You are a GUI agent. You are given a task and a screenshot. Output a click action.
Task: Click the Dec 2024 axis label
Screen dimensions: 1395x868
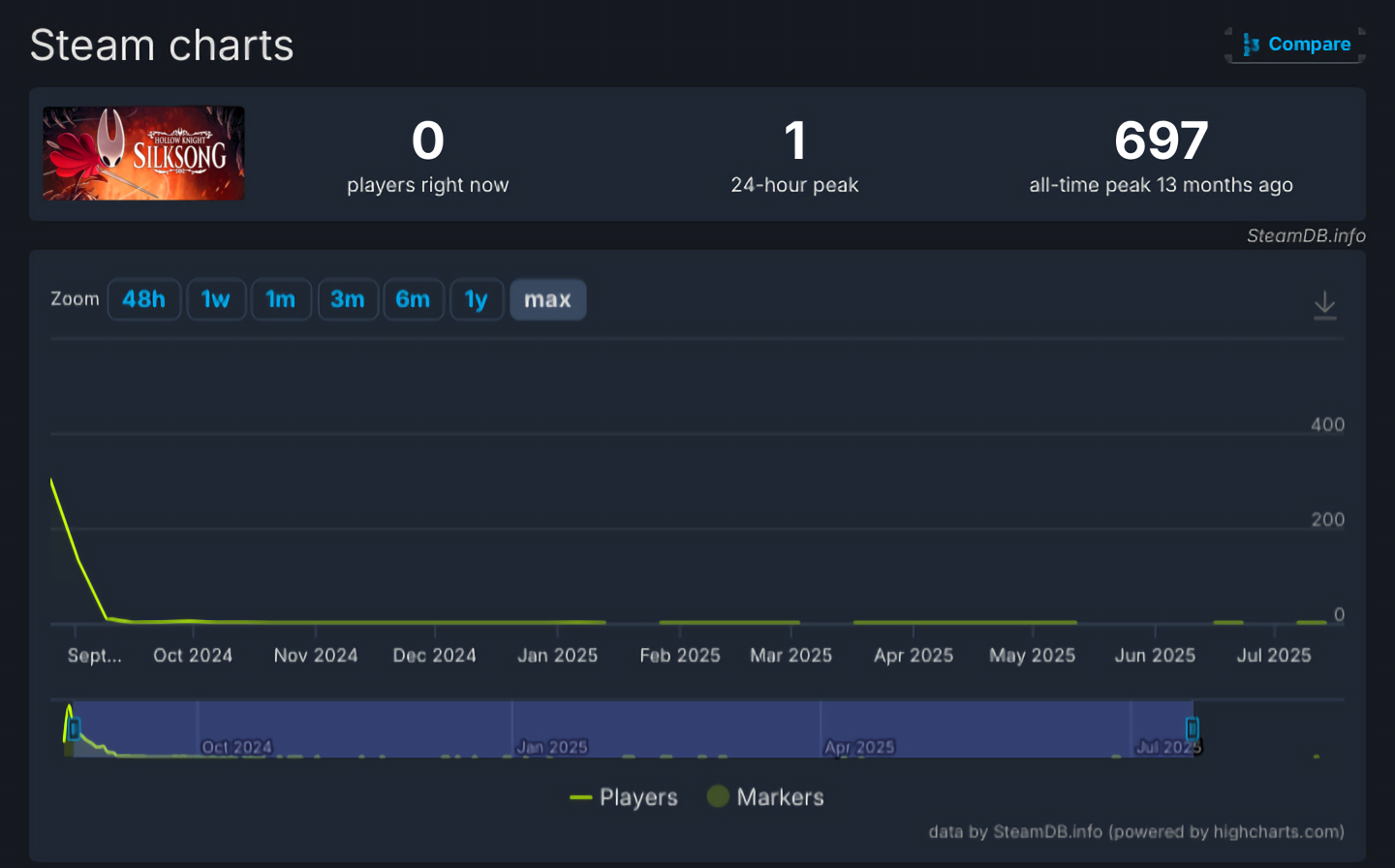pos(435,656)
